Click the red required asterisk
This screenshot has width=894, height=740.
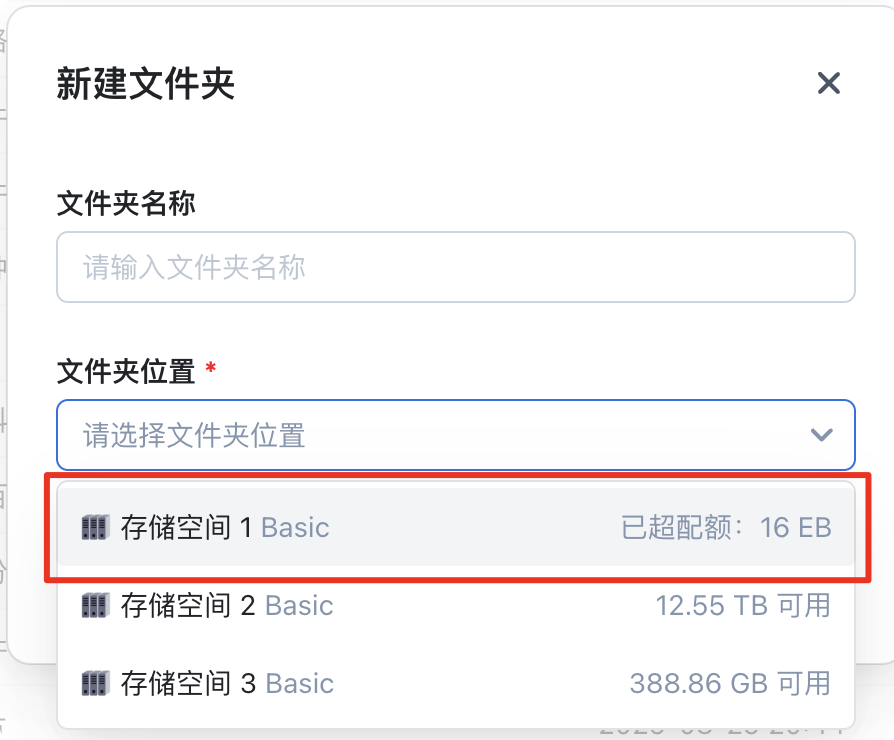pos(210,369)
